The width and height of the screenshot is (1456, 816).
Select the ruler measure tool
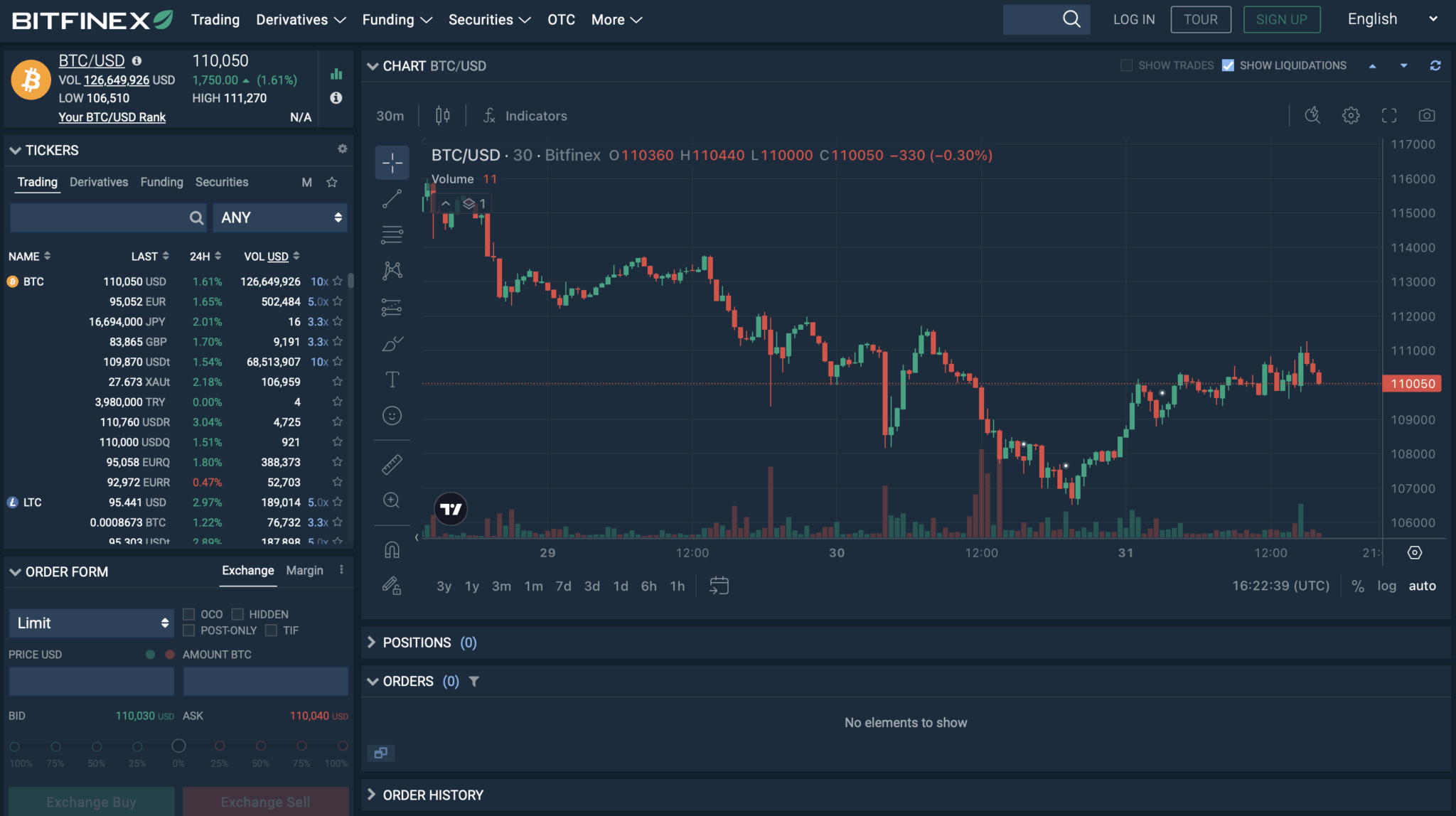[x=392, y=464]
